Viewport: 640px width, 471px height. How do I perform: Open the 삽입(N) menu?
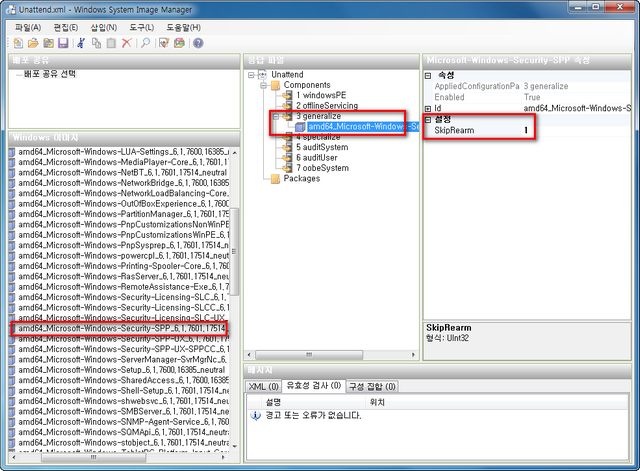tap(104, 27)
